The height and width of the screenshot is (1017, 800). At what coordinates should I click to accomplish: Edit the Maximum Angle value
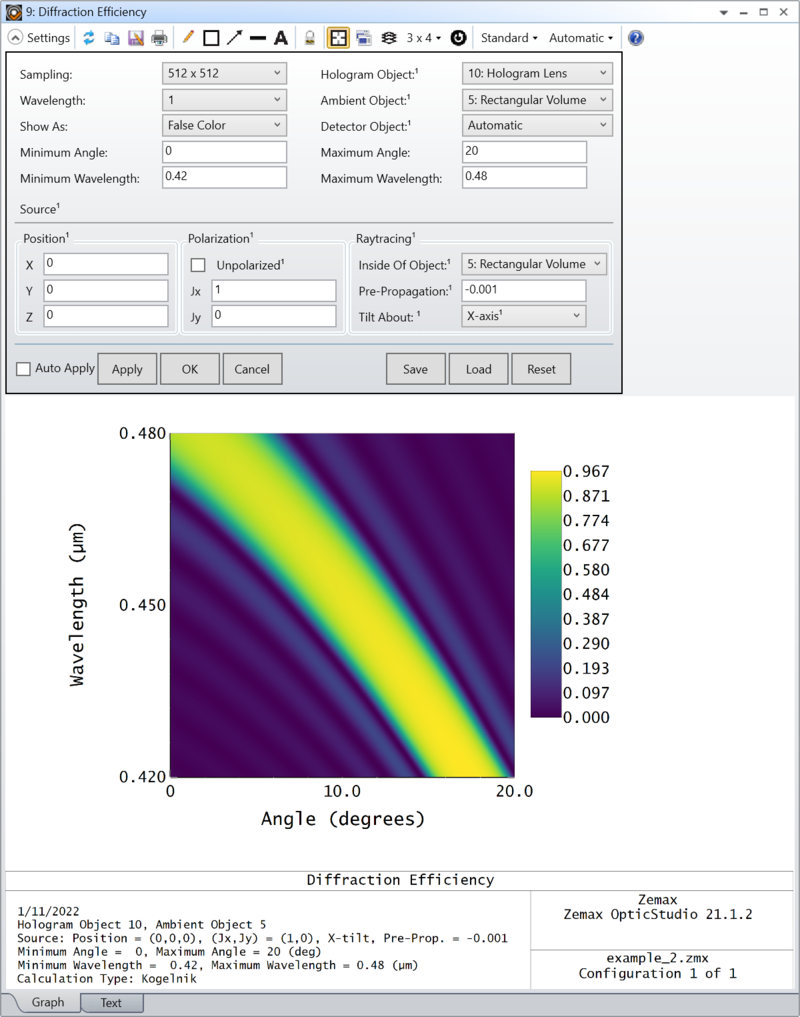[x=524, y=151]
